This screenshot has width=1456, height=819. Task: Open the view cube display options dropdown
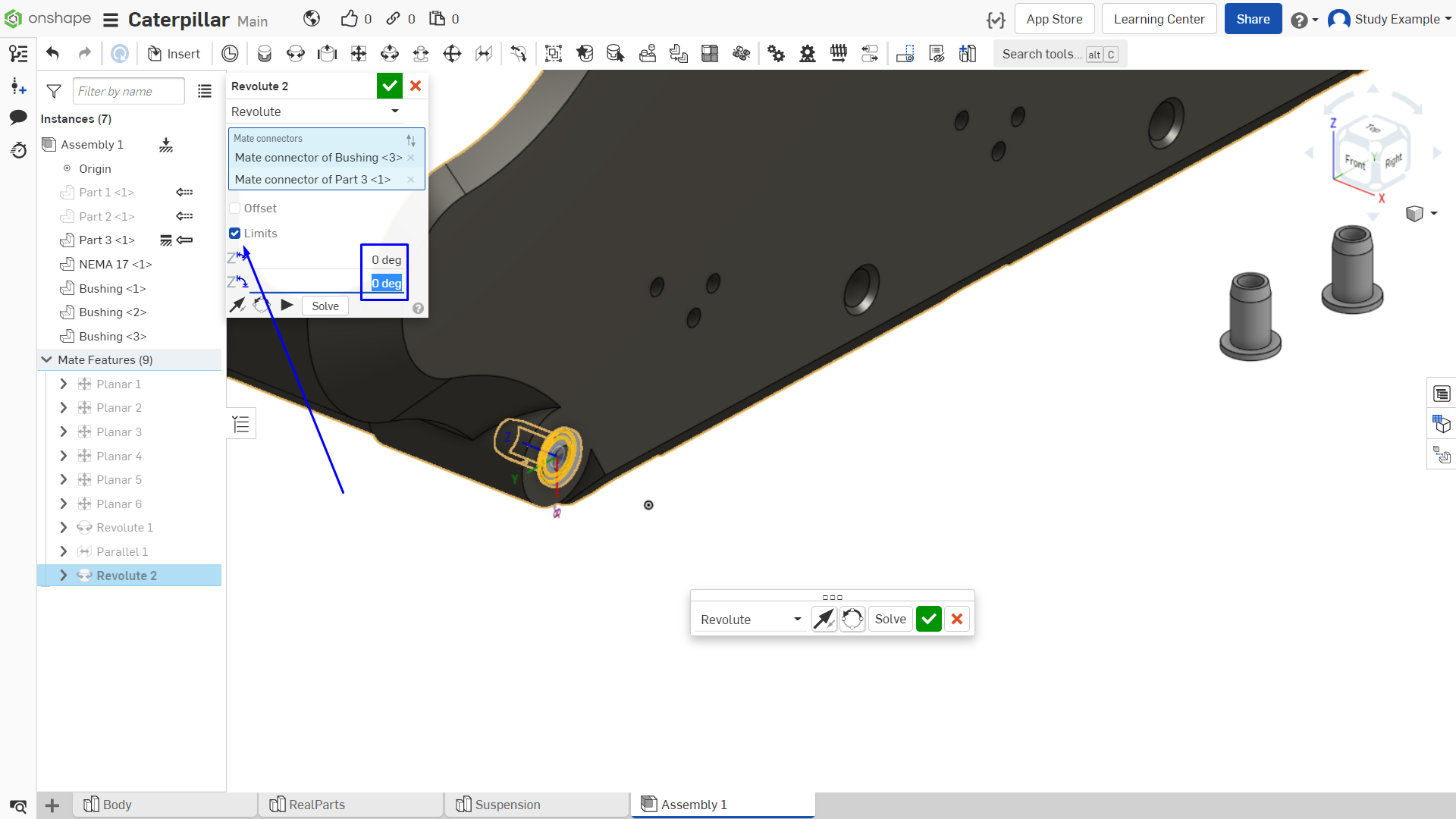(1422, 214)
